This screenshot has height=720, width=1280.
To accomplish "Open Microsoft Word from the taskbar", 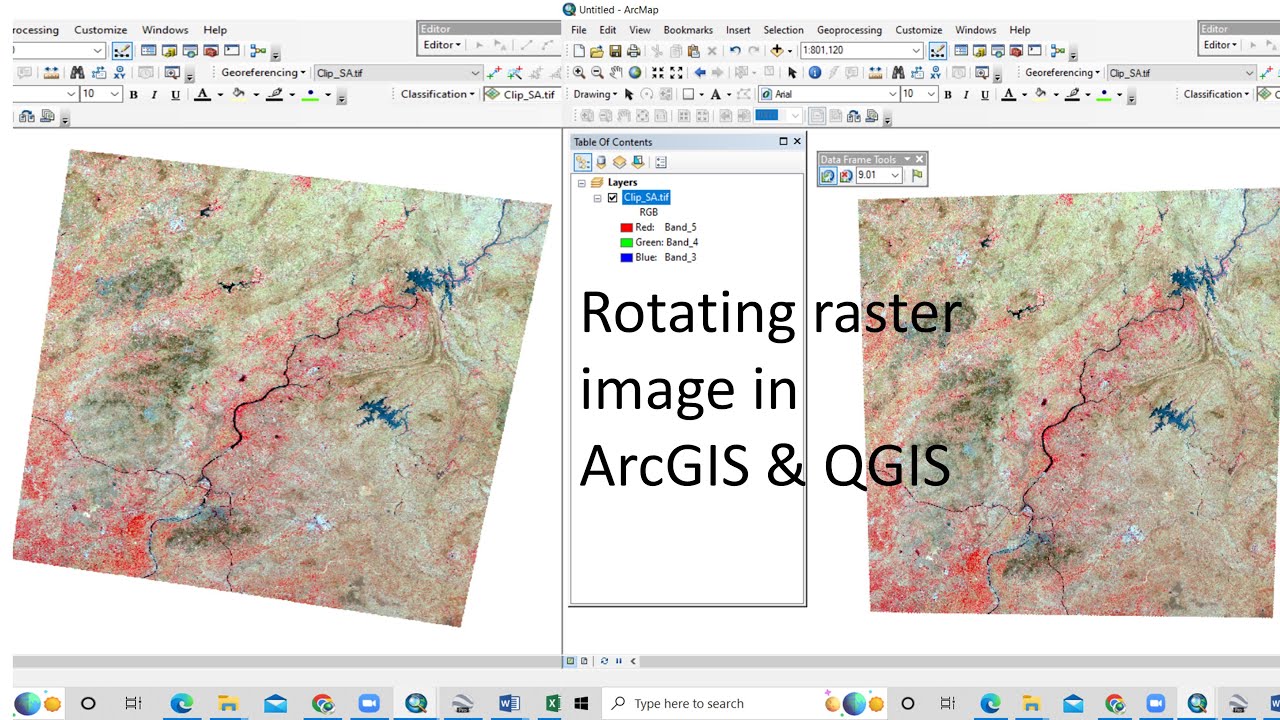I will [x=509, y=704].
